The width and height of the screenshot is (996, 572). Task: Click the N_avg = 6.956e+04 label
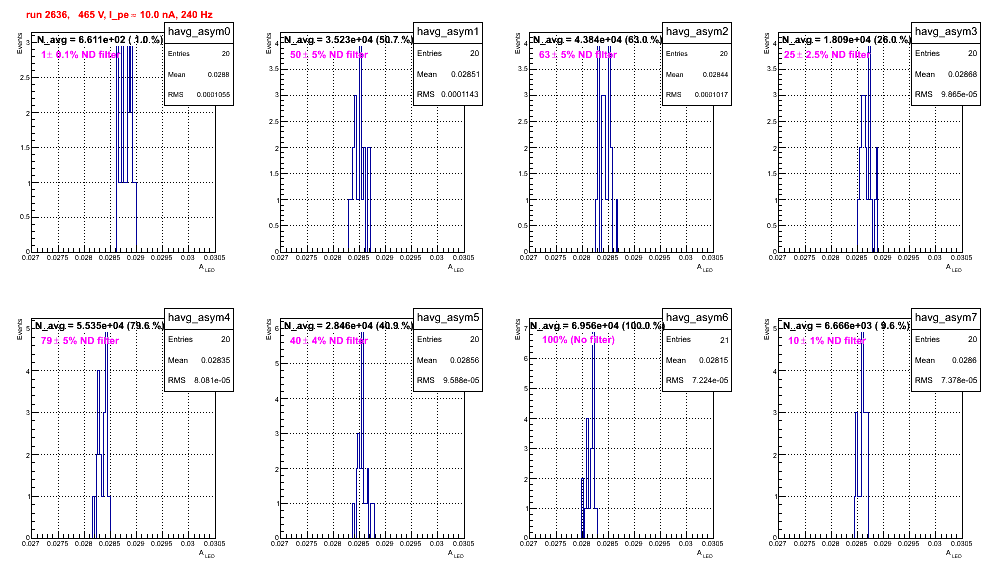tap(597, 325)
